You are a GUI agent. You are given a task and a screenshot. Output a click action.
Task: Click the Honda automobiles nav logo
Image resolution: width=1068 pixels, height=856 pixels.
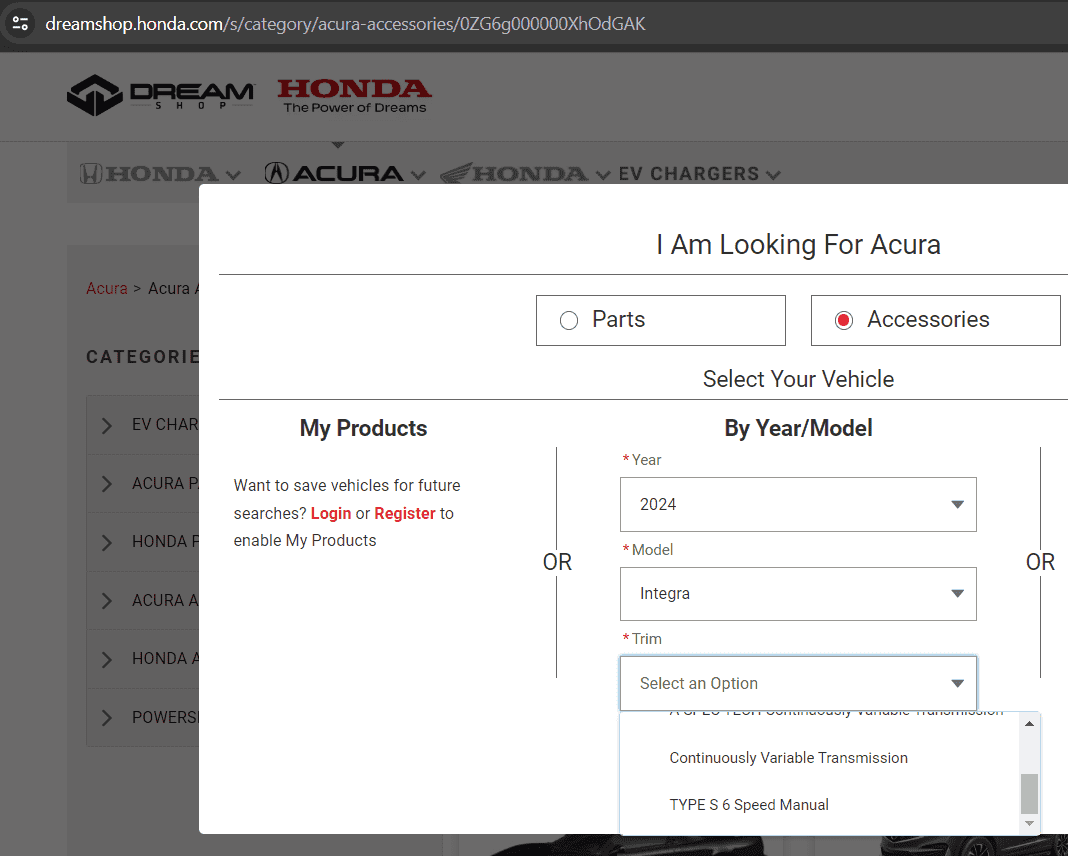click(x=150, y=172)
